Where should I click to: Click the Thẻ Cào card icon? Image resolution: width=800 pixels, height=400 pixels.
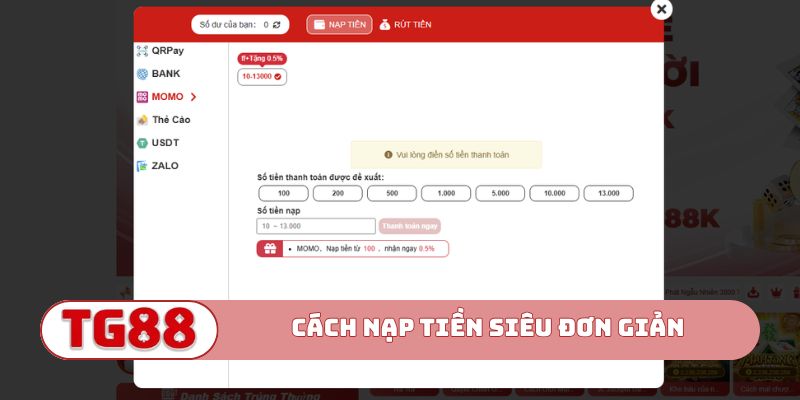pos(142,120)
